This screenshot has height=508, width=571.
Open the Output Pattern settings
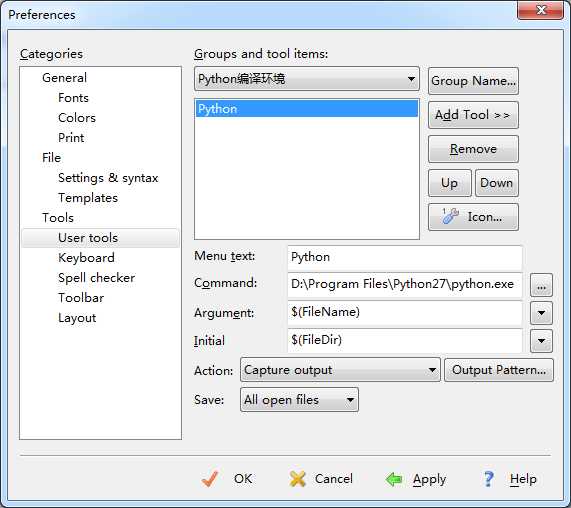[499, 370]
